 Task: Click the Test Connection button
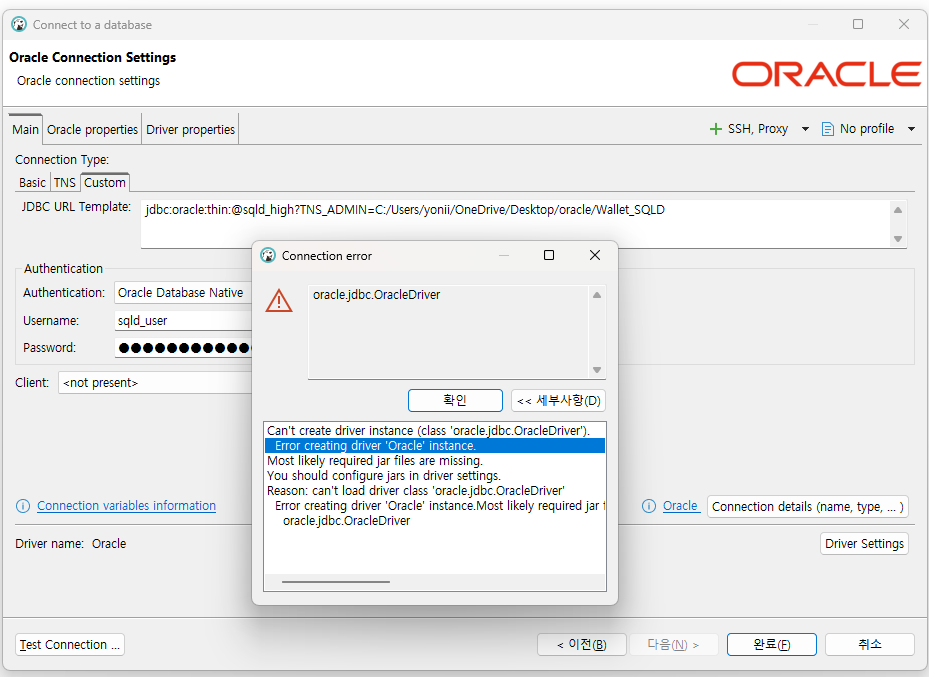tap(69, 644)
